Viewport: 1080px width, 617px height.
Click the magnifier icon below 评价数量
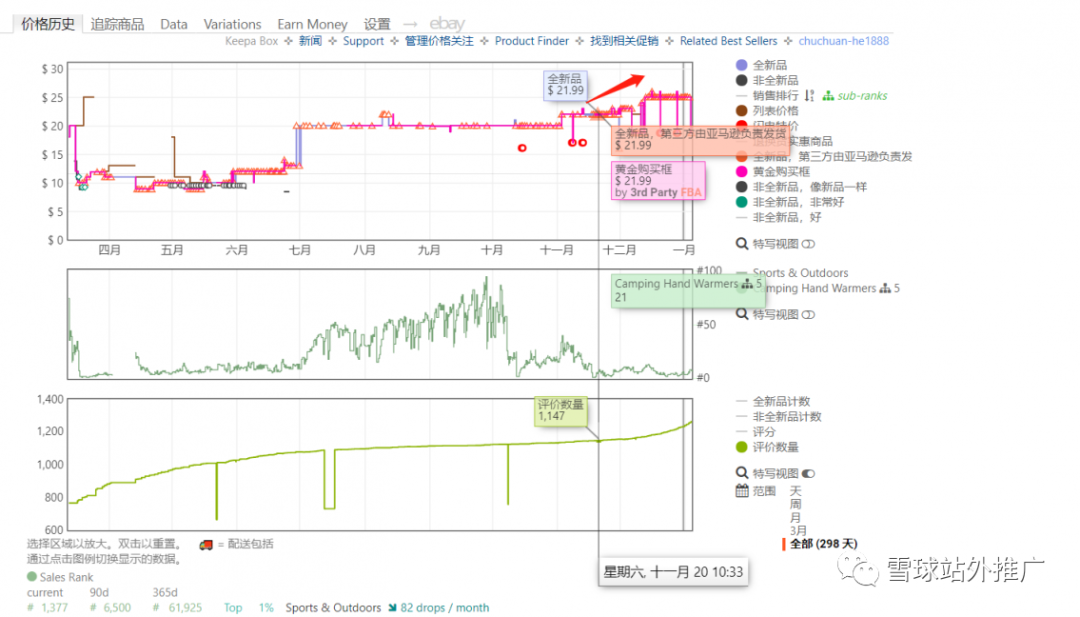click(742, 472)
